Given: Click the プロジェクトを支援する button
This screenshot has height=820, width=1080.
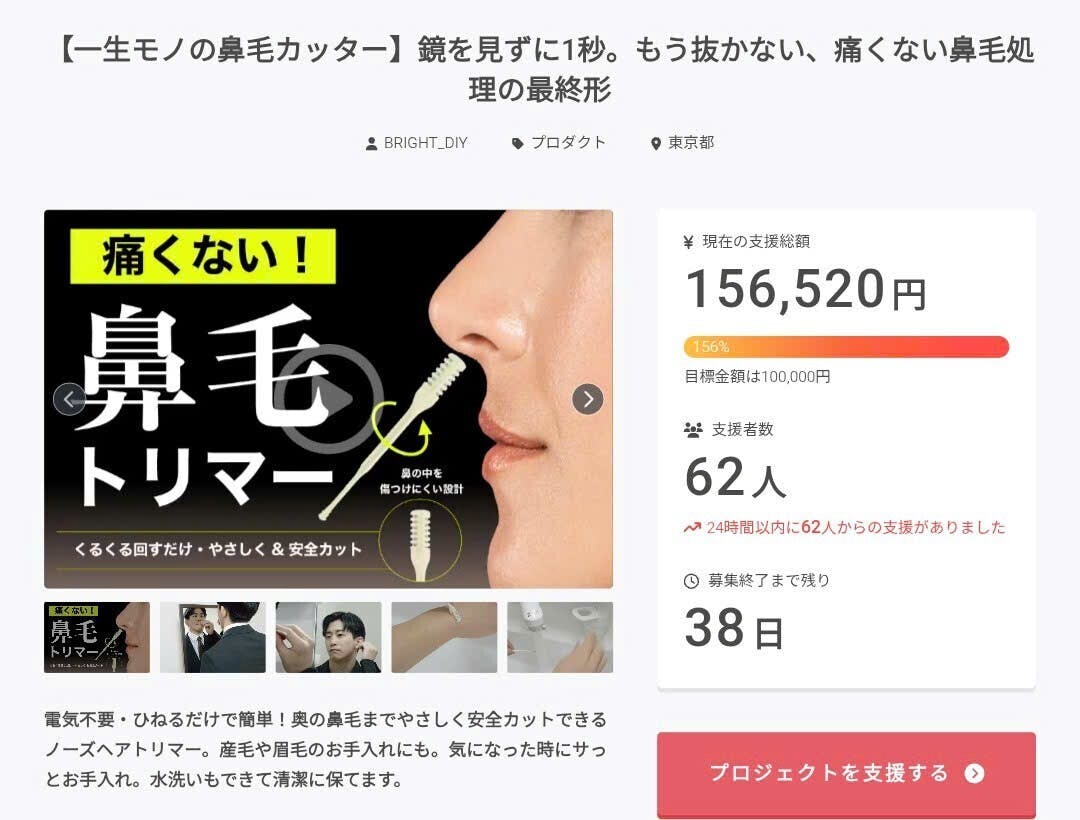Looking at the screenshot, I should pos(846,775).
